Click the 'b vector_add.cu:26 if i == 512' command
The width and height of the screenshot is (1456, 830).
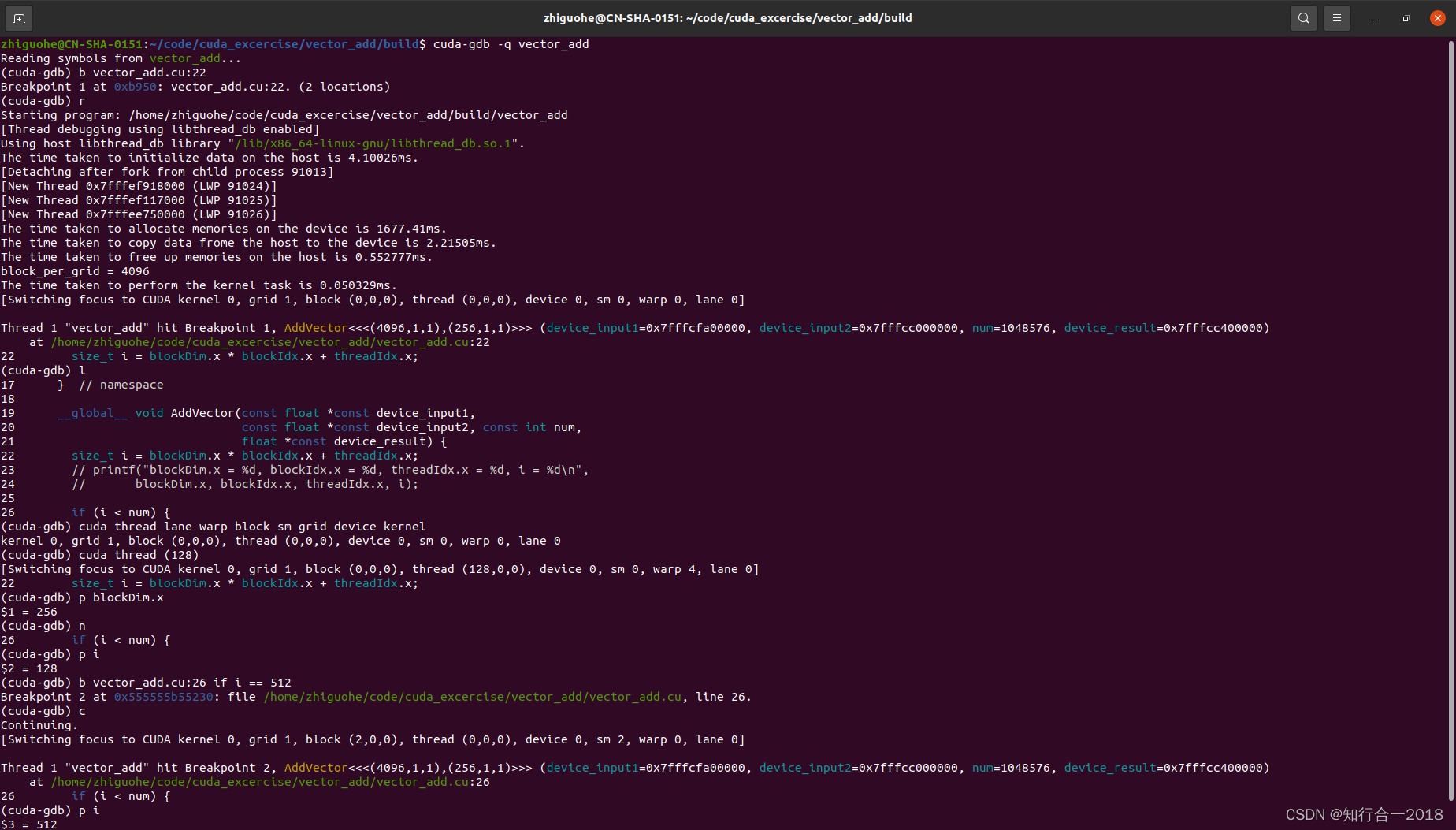click(x=185, y=683)
